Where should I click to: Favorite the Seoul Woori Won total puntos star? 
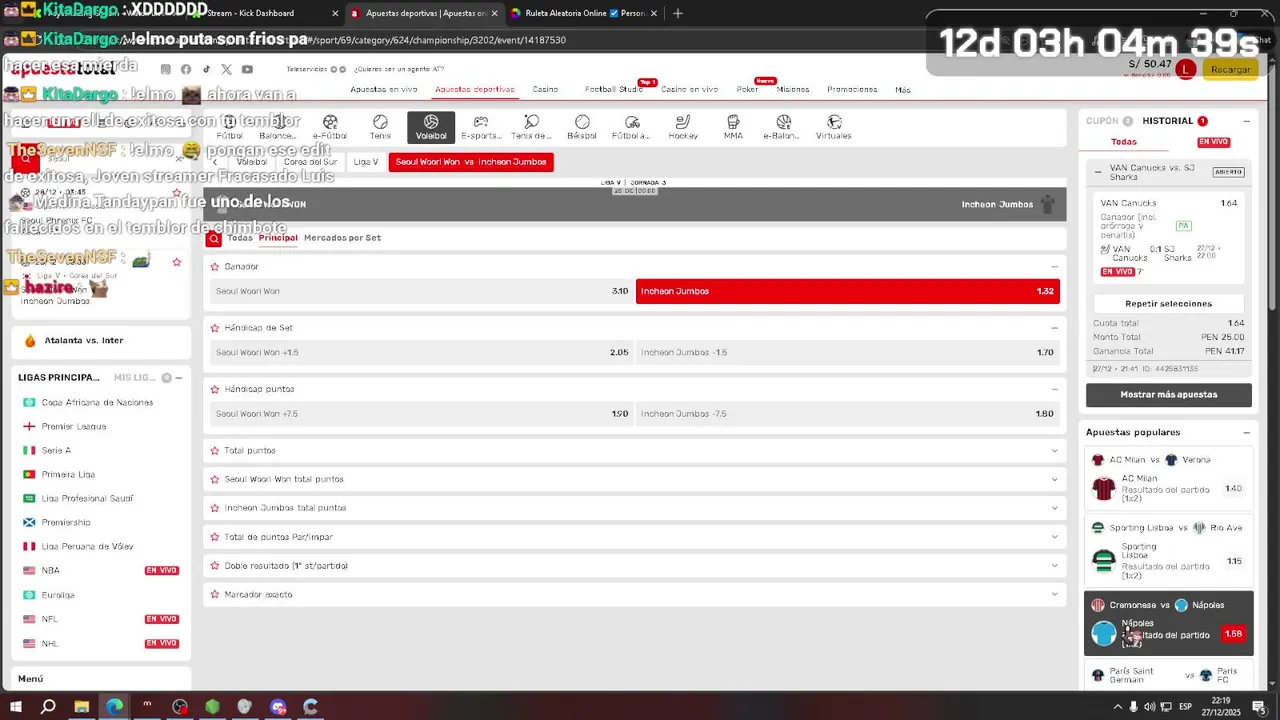pyautogui.click(x=214, y=479)
